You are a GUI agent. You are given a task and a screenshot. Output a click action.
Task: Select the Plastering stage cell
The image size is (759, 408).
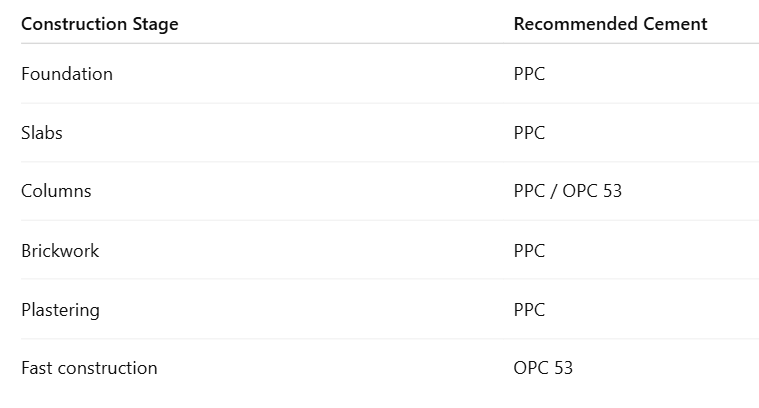pyautogui.click(x=60, y=310)
